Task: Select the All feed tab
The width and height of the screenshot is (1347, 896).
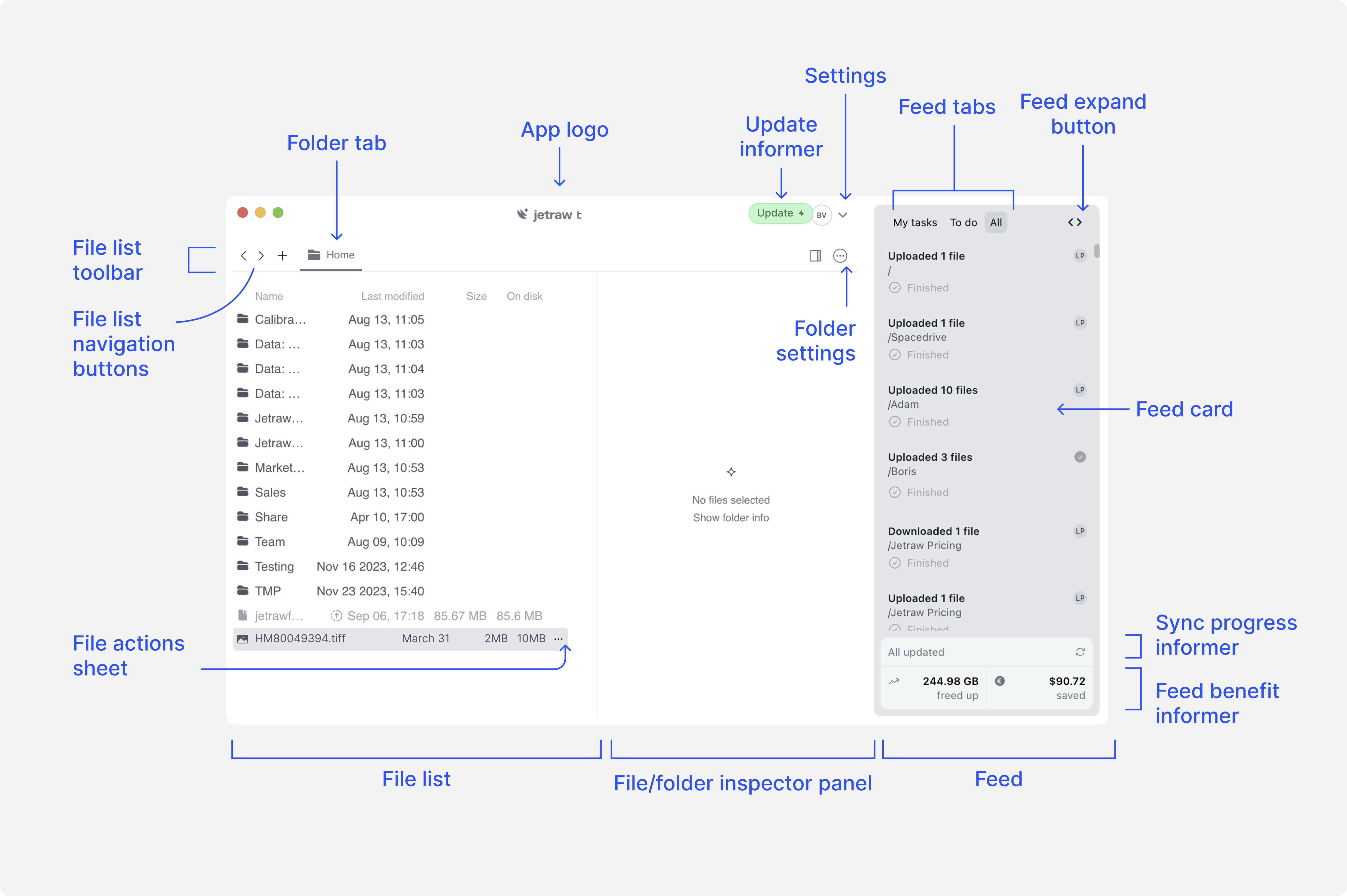Action: pyautogui.click(x=996, y=222)
